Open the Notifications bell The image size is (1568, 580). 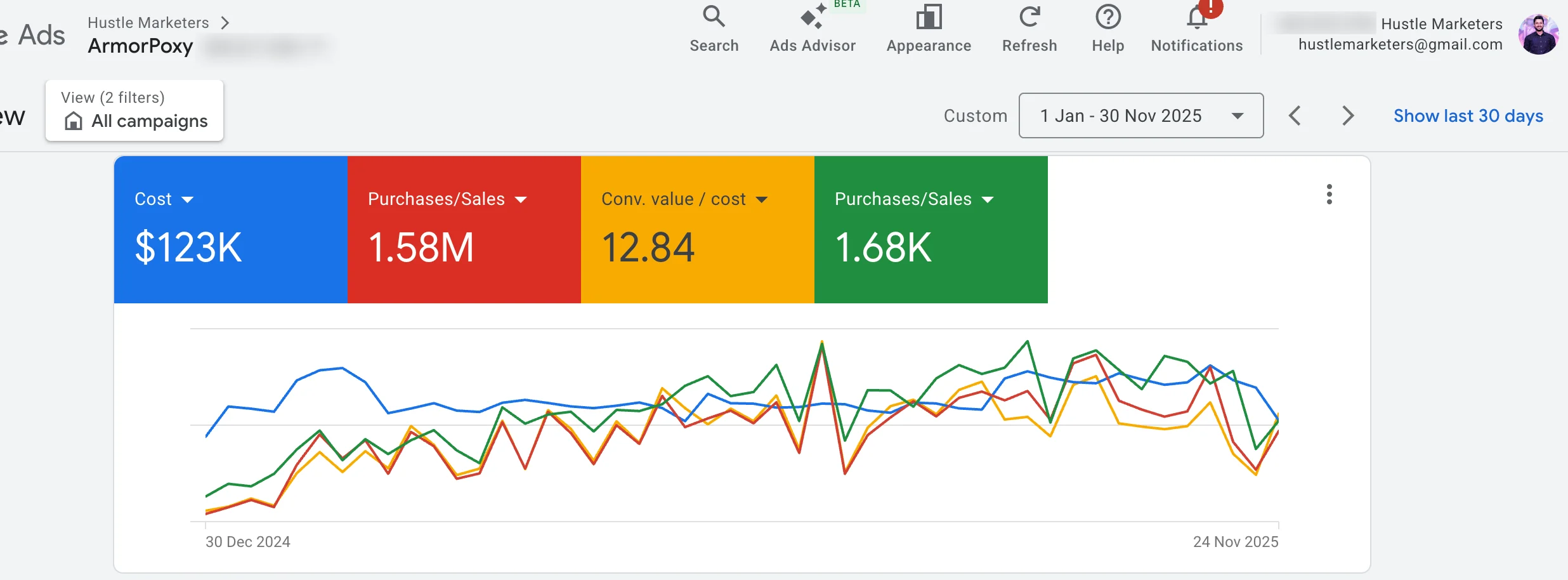coord(1197,29)
